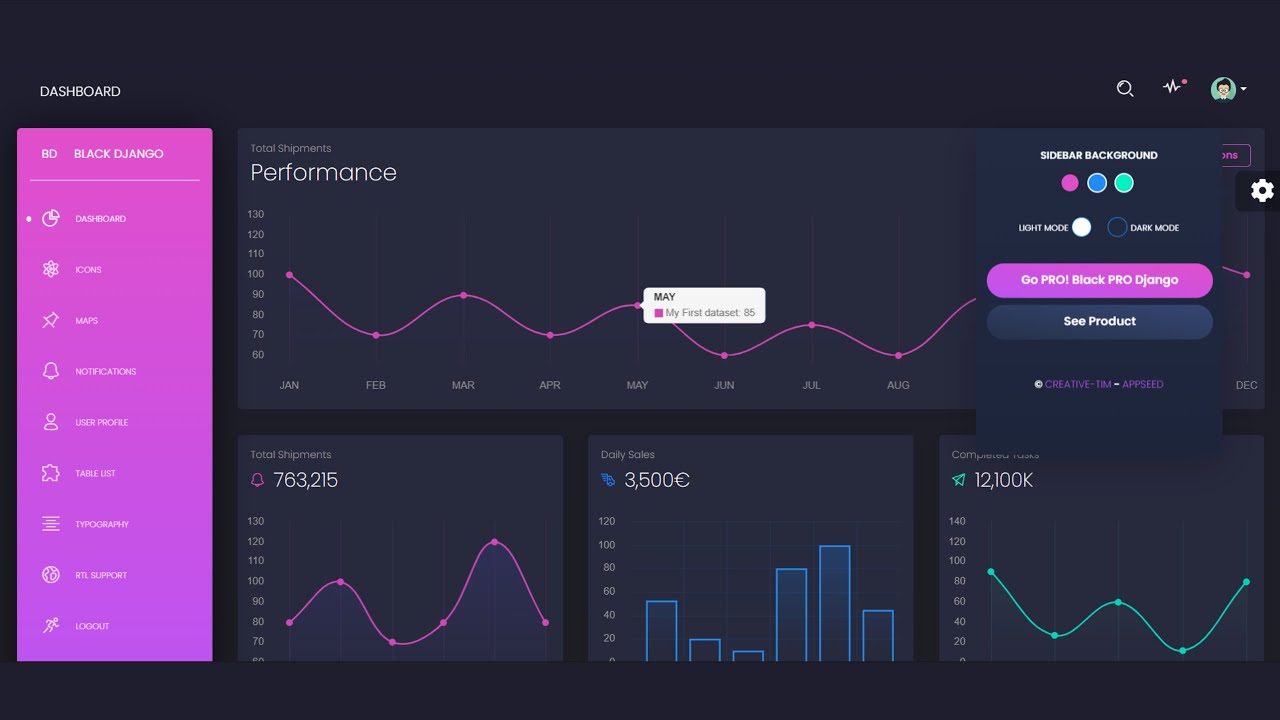
Task: Choose pink sidebar background color
Action: pos(1070,183)
